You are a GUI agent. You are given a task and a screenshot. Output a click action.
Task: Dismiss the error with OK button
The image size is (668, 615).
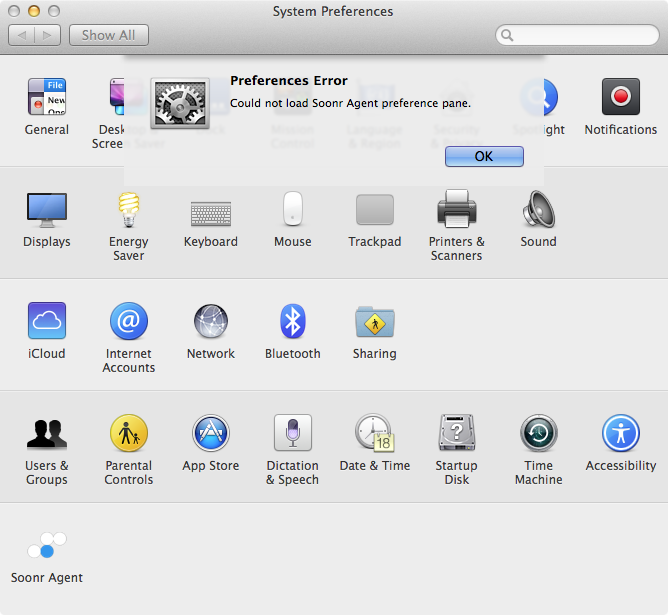(x=484, y=156)
